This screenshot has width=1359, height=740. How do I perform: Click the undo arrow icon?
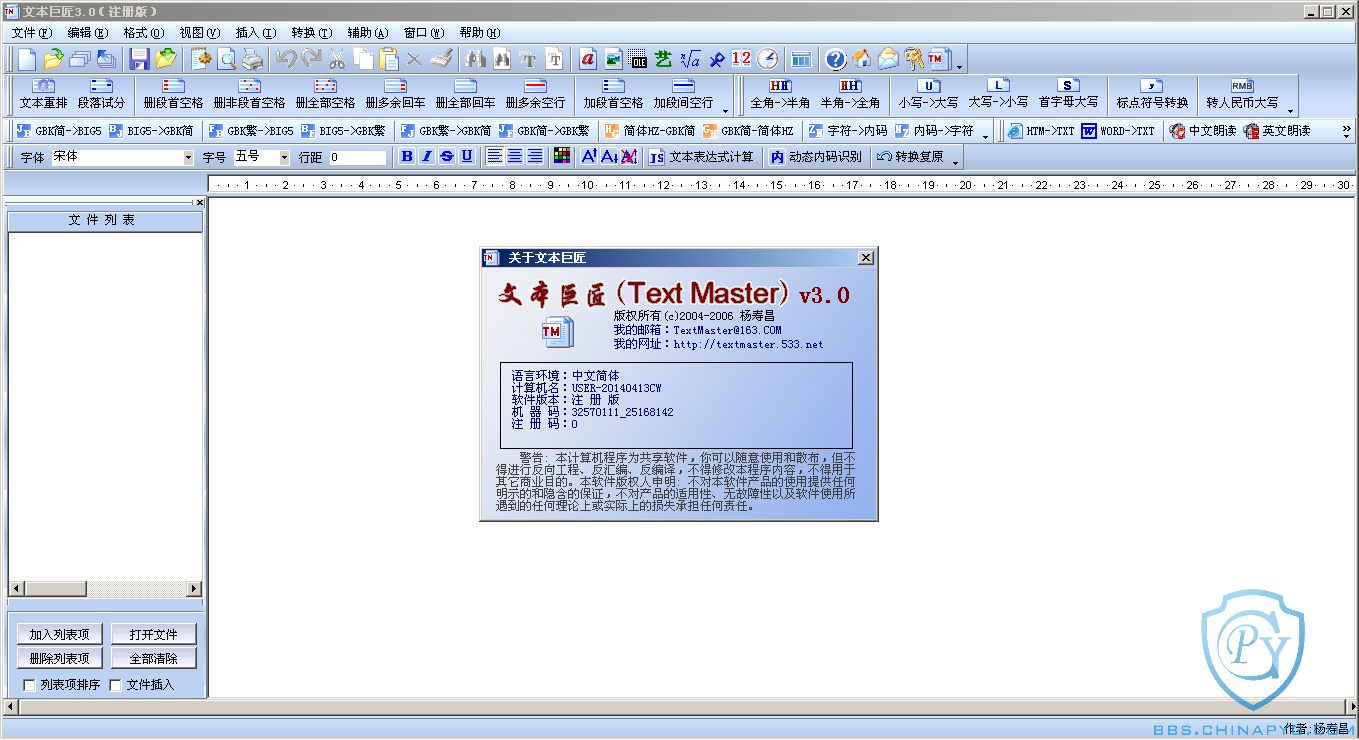click(286, 59)
